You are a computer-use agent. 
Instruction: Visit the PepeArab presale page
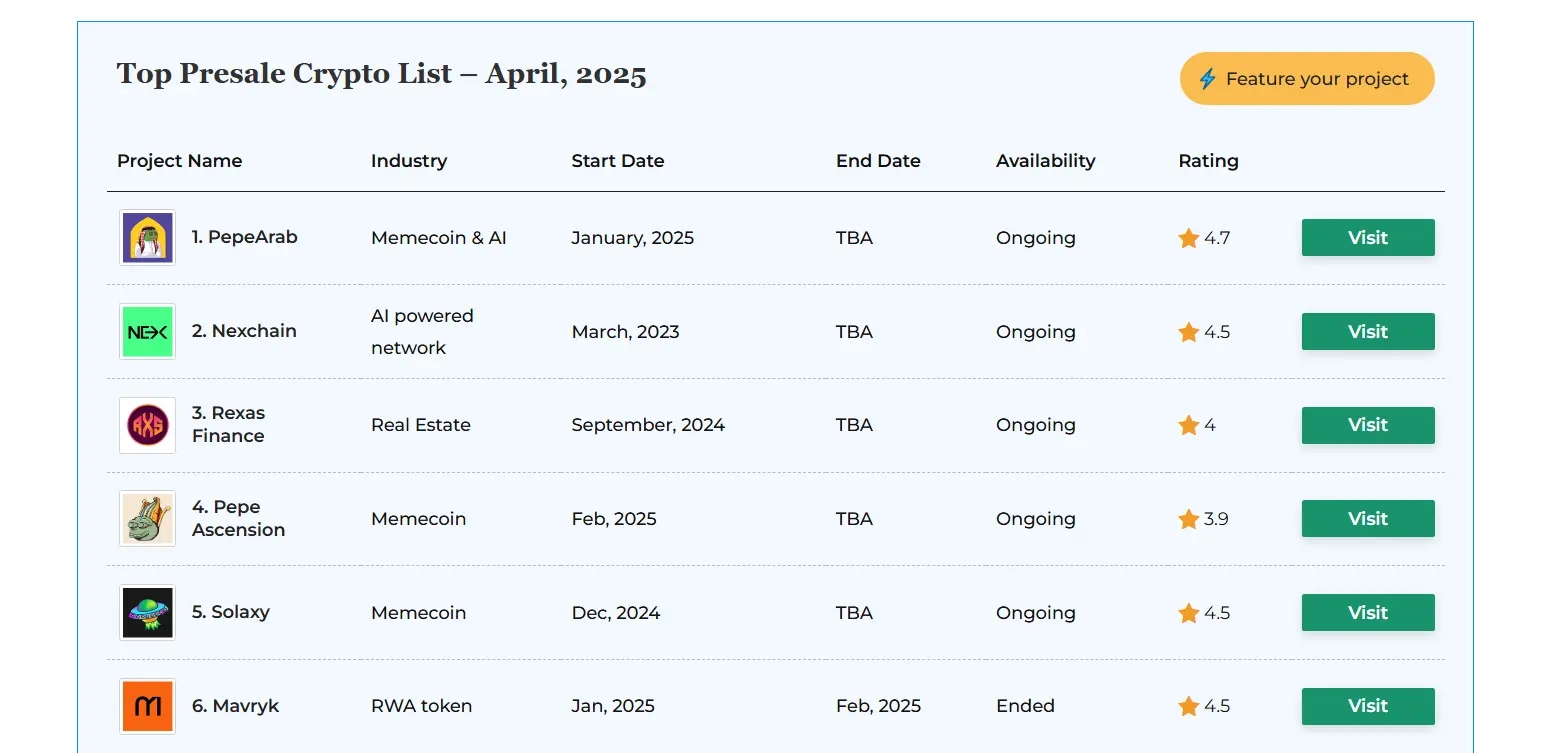(1367, 238)
